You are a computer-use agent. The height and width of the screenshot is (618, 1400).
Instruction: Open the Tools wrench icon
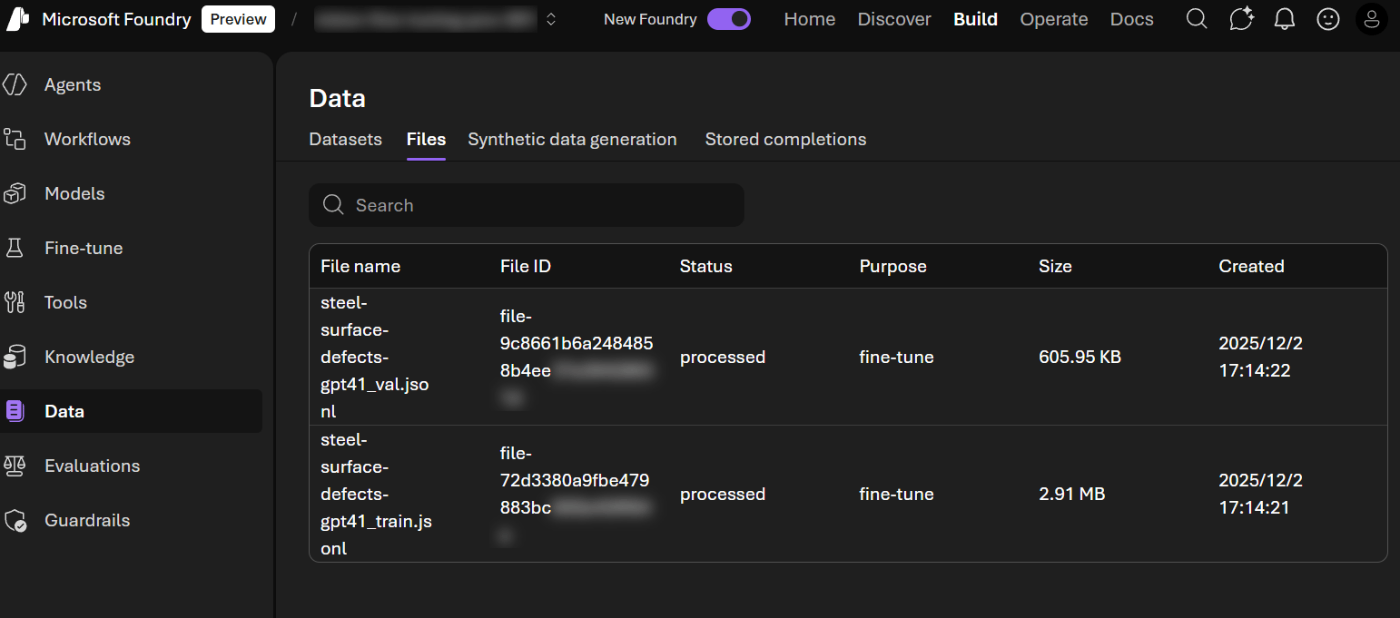15,302
